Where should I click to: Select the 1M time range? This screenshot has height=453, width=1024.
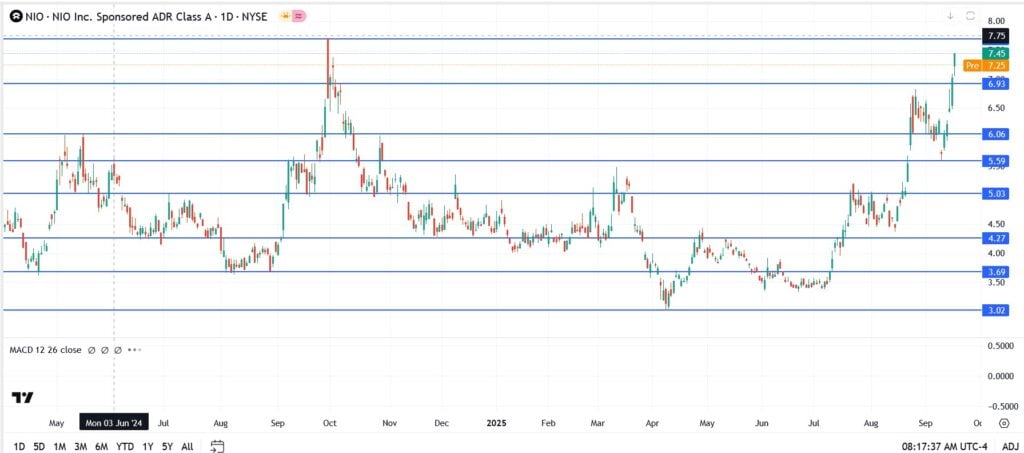[x=59, y=446]
